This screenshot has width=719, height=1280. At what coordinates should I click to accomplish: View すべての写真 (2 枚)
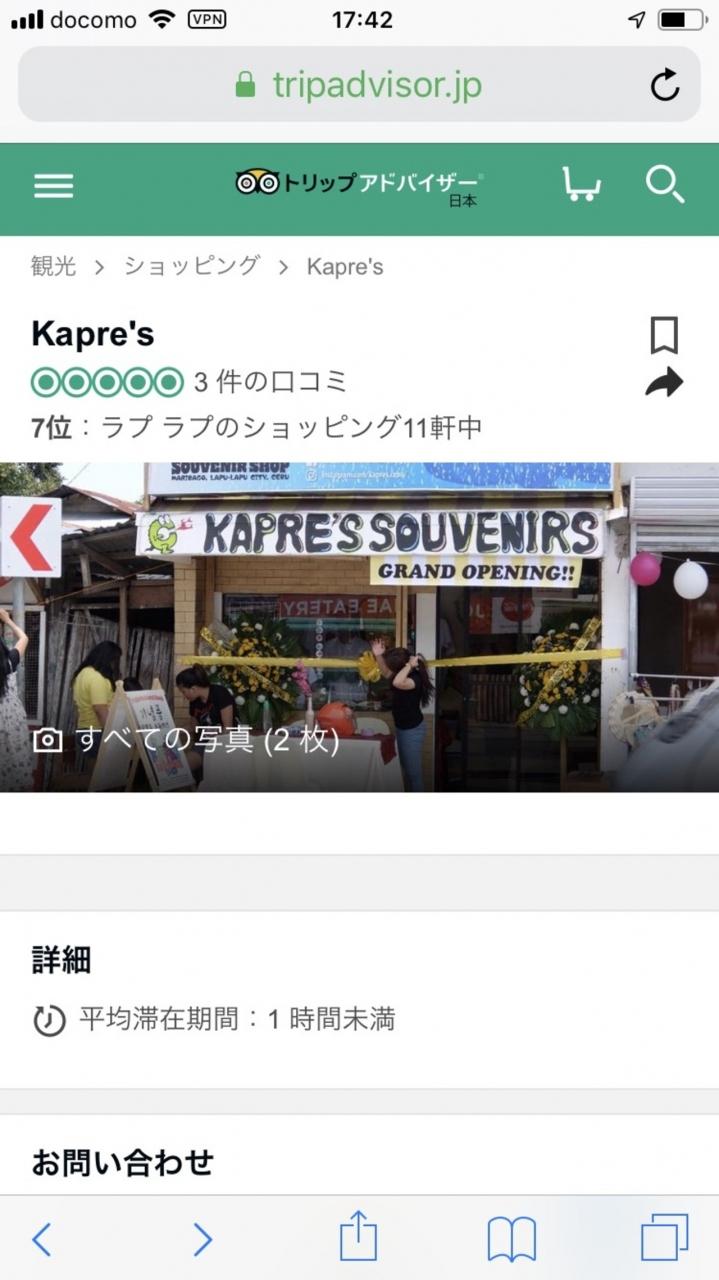[x=186, y=741]
